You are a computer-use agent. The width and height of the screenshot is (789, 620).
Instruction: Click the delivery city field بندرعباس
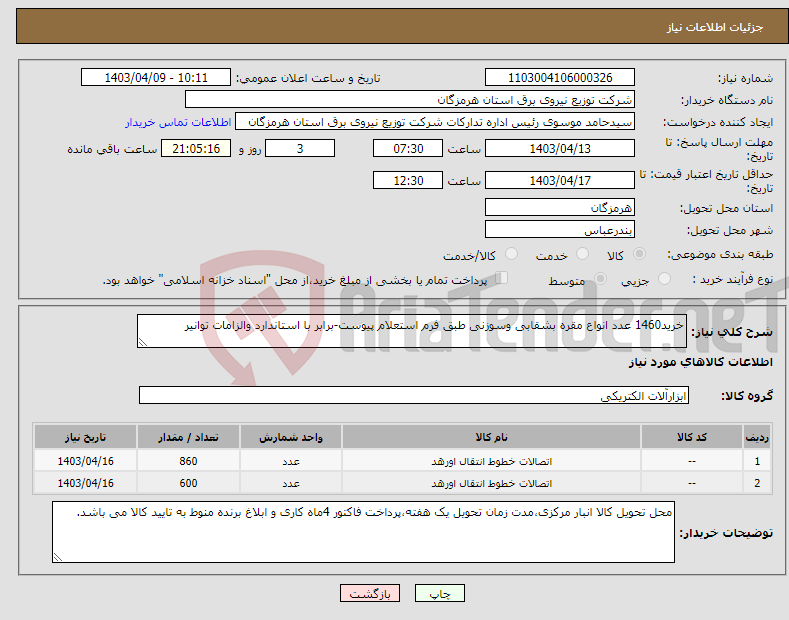click(x=560, y=229)
